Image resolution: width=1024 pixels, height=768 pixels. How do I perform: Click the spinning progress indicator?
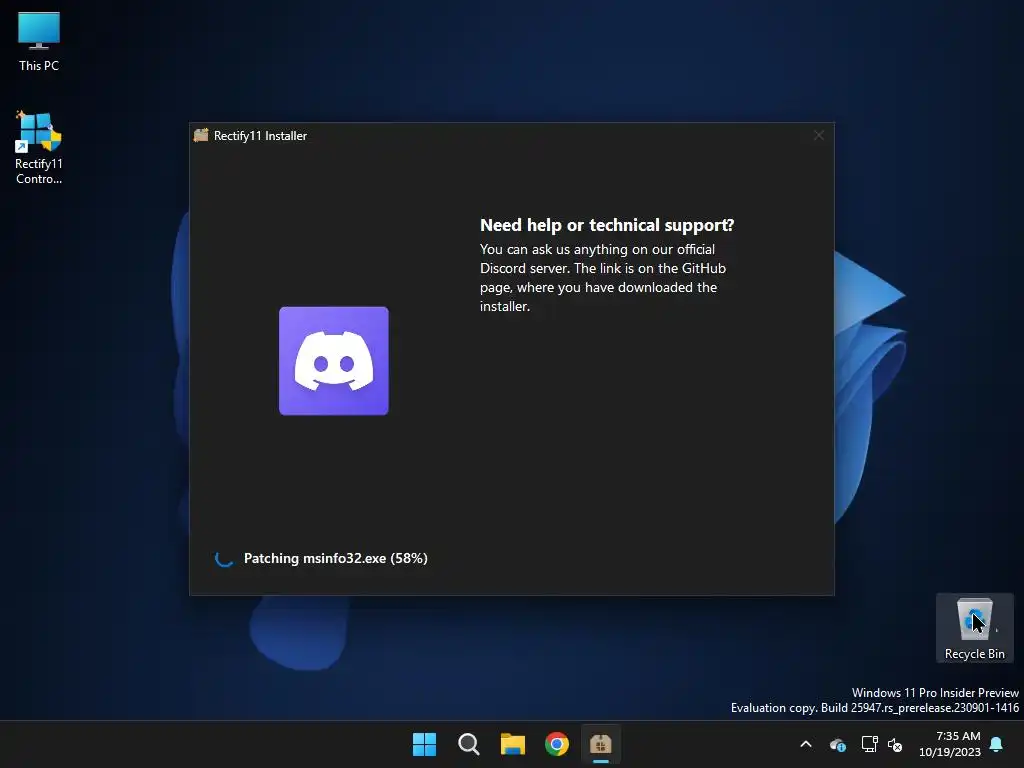click(224, 558)
